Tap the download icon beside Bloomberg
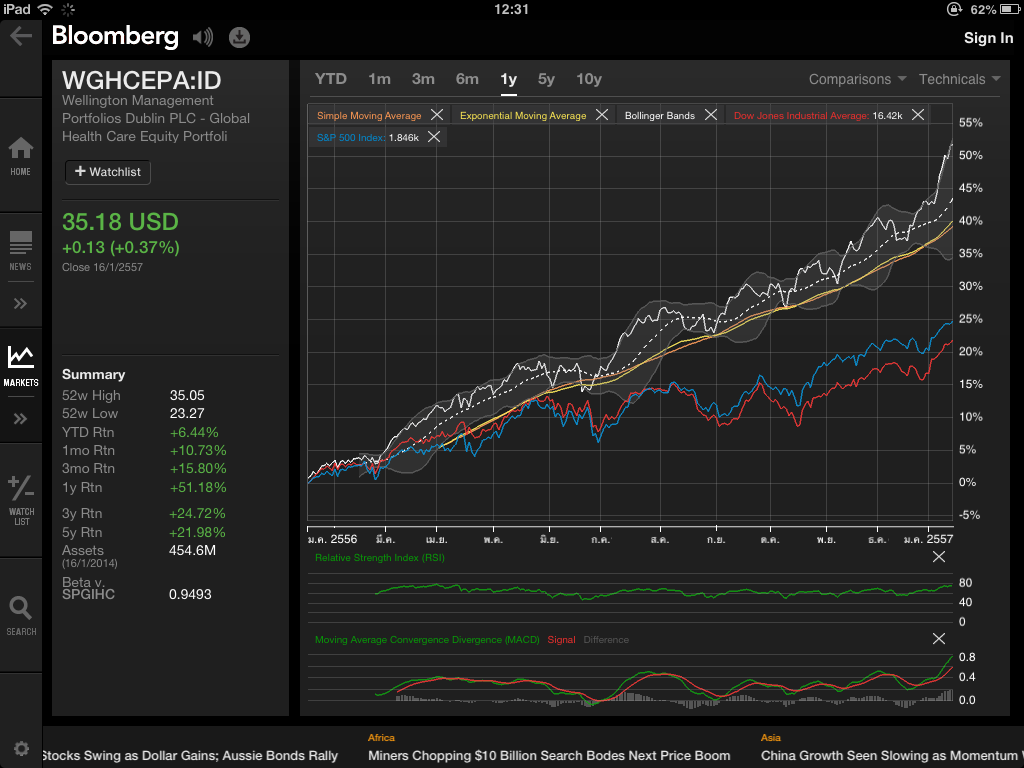Screen dimensions: 1024x768 click(x=239, y=37)
